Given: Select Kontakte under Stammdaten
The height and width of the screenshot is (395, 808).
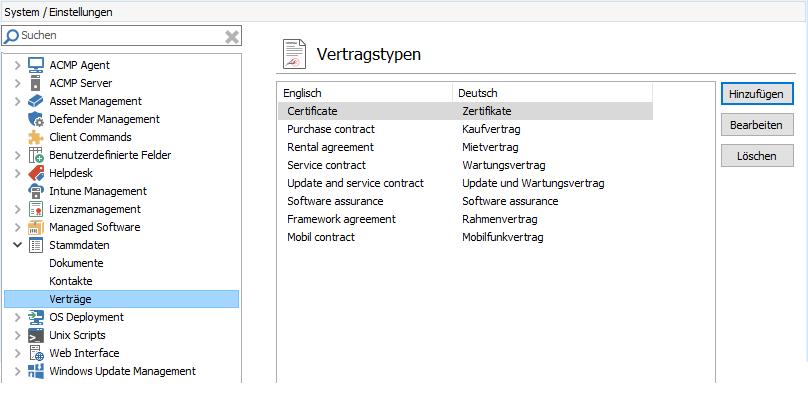Looking at the screenshot, I should point(71,281).
